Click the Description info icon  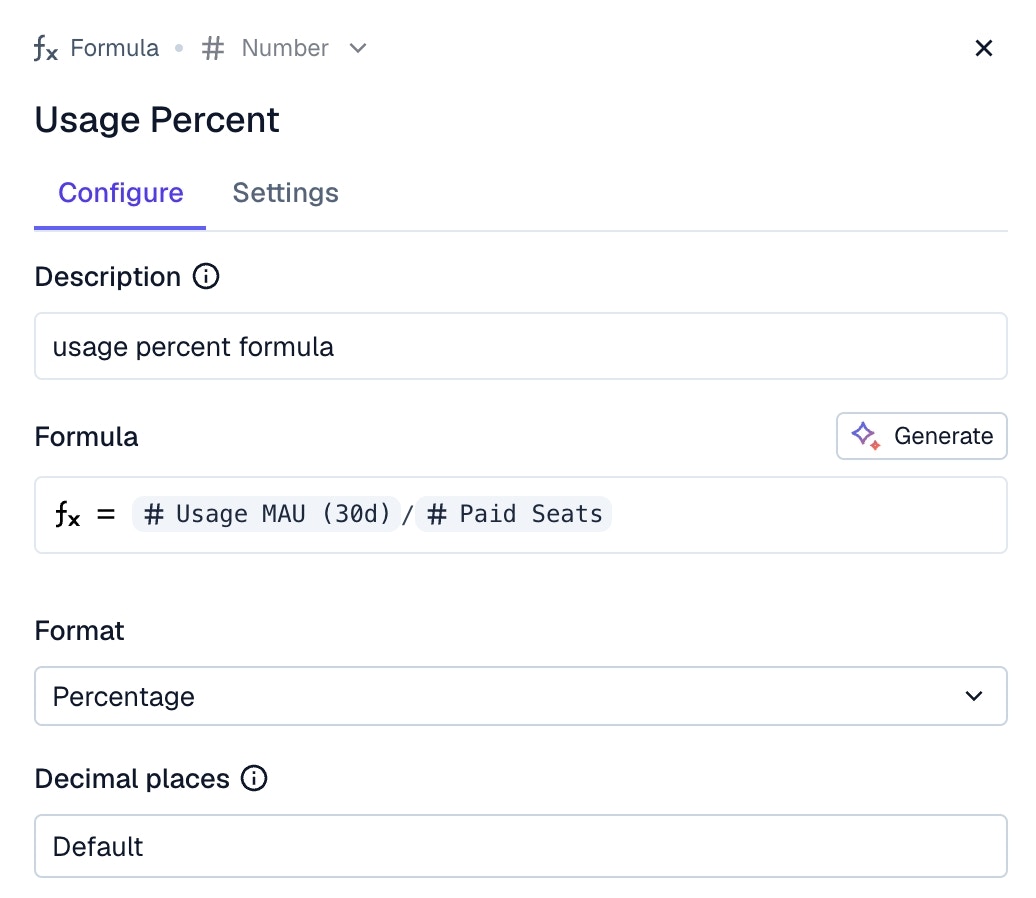(206, 277)
